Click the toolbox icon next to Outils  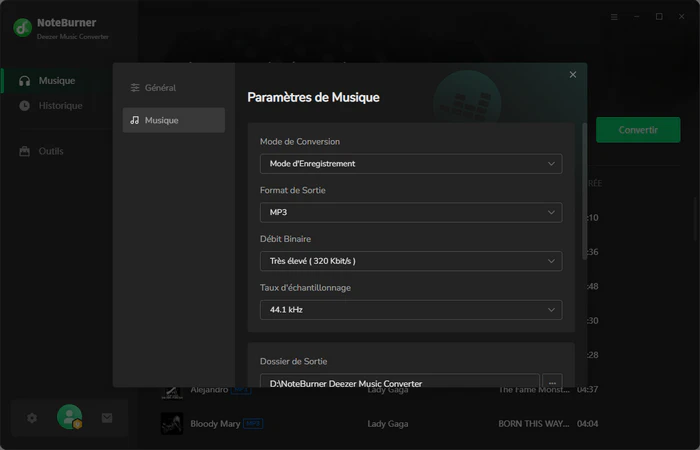[25, 151]
